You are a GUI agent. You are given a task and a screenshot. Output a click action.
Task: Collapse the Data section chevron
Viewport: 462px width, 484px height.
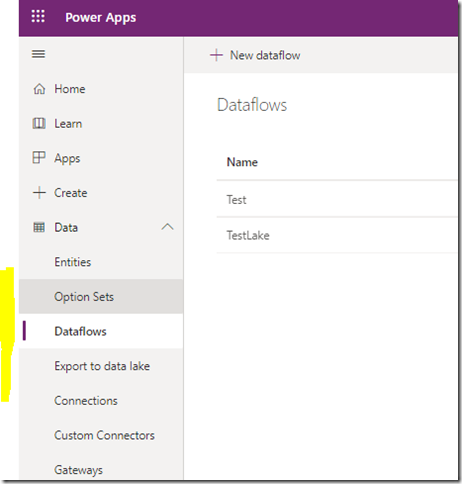coord(167,227)
